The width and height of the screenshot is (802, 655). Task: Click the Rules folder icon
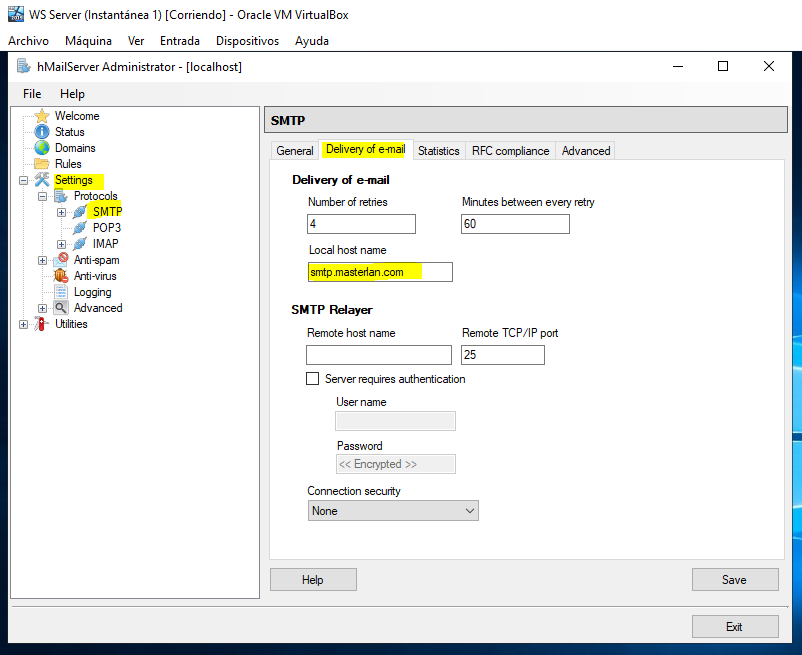[42, 164]
